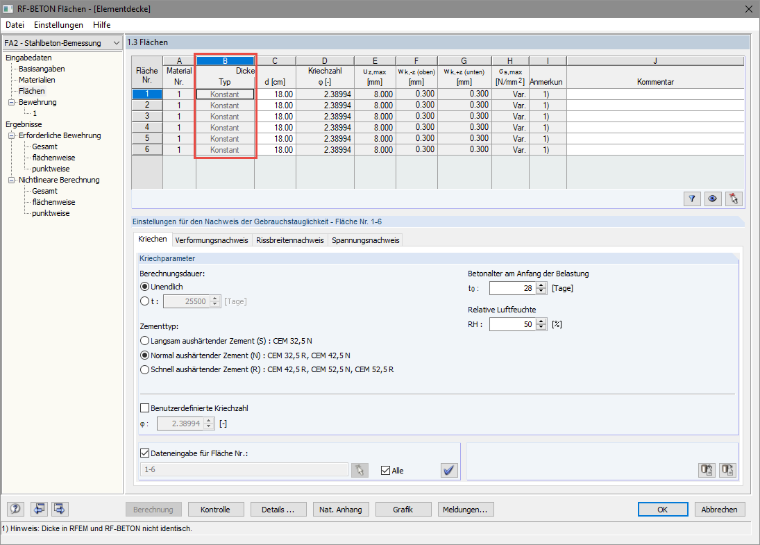Collapse the Nichtlineare Berechnung tree node
This screenshot has width=760, height=545.
[11, 180]
